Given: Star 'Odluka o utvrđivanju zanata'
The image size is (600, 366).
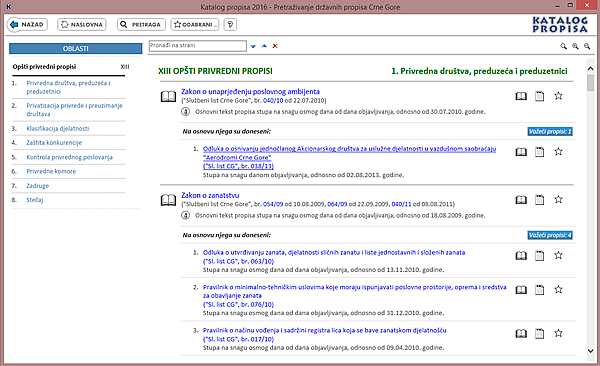Looking at the screenshot, I should (558, 255).
